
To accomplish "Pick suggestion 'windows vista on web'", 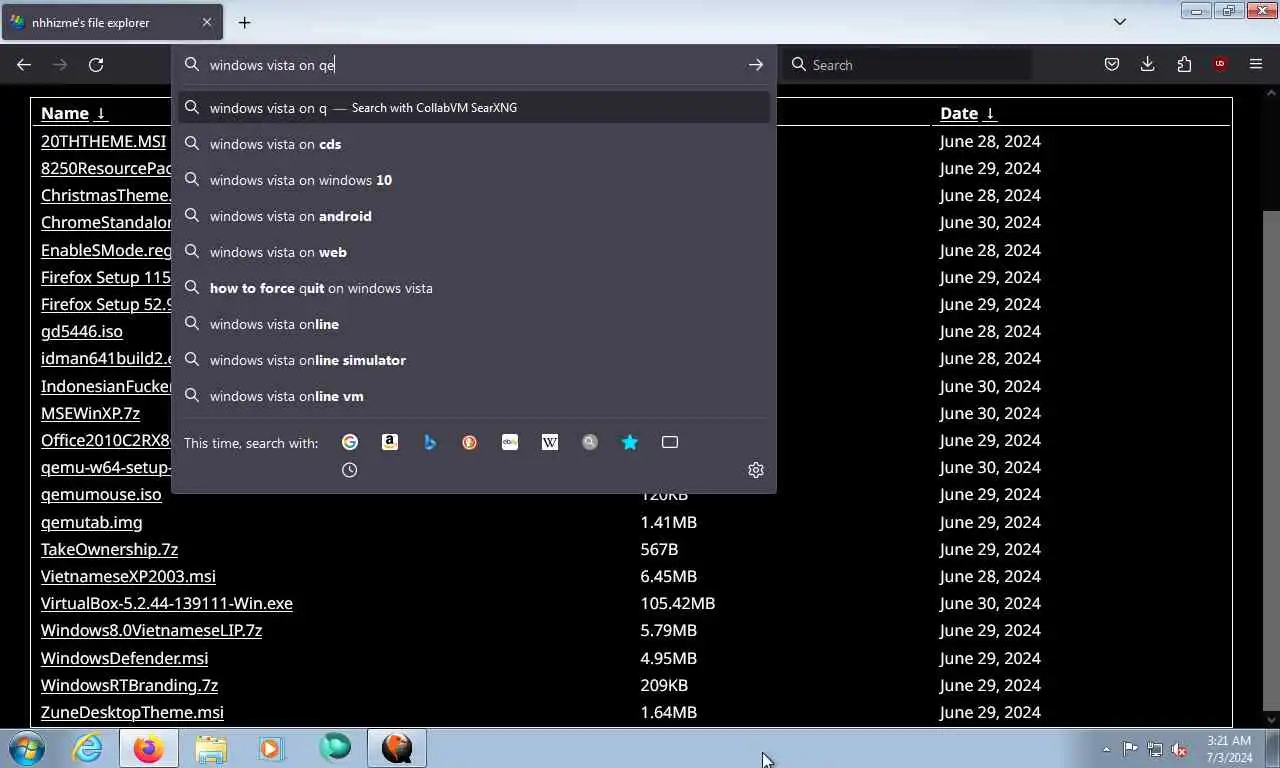I will pyautogui.click(x=474, y=252).
